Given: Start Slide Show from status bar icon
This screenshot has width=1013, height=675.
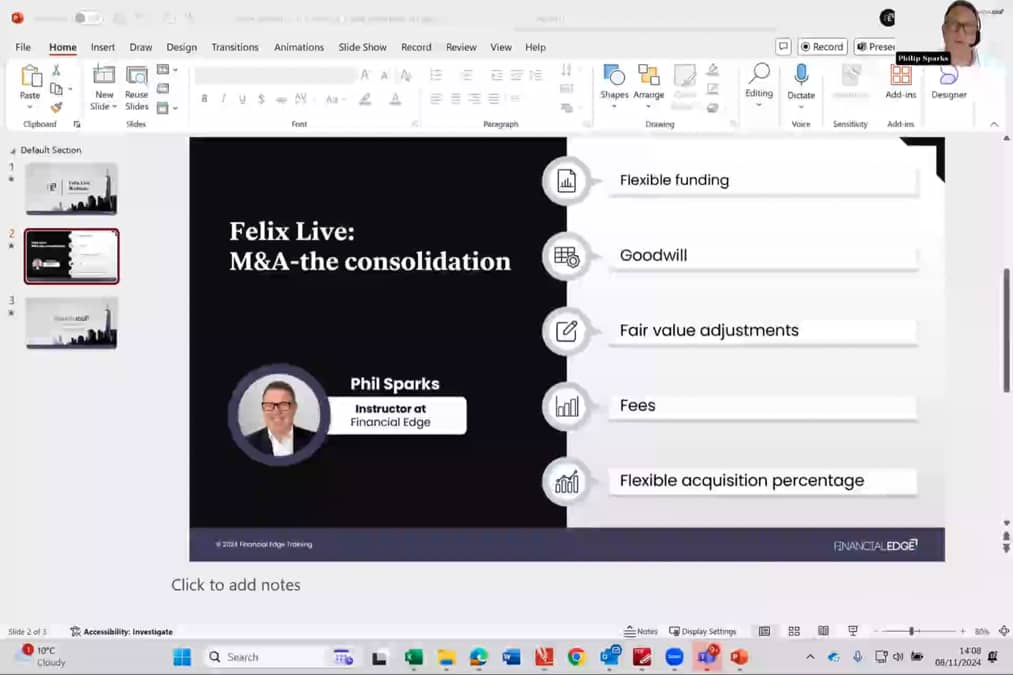Looking at the screenshot, I should 853,631.
